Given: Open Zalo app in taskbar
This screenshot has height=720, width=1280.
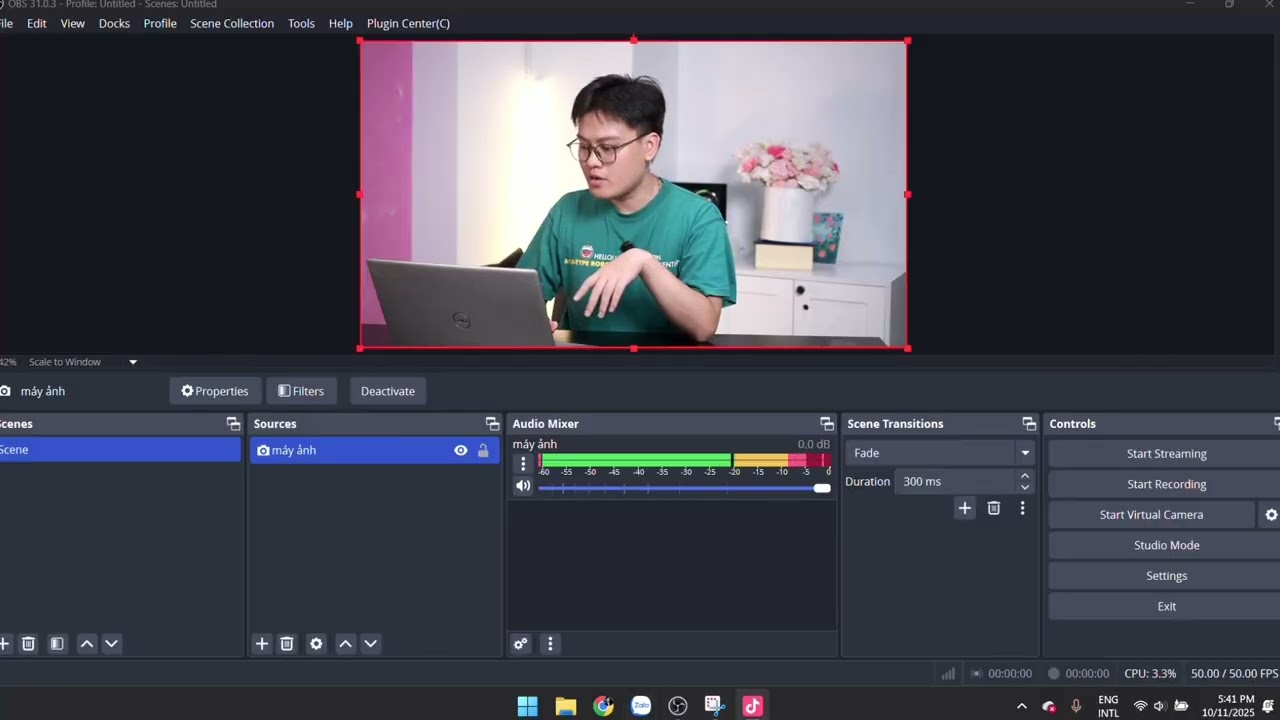Looking at the screenshot, I should tap(641, 706).
